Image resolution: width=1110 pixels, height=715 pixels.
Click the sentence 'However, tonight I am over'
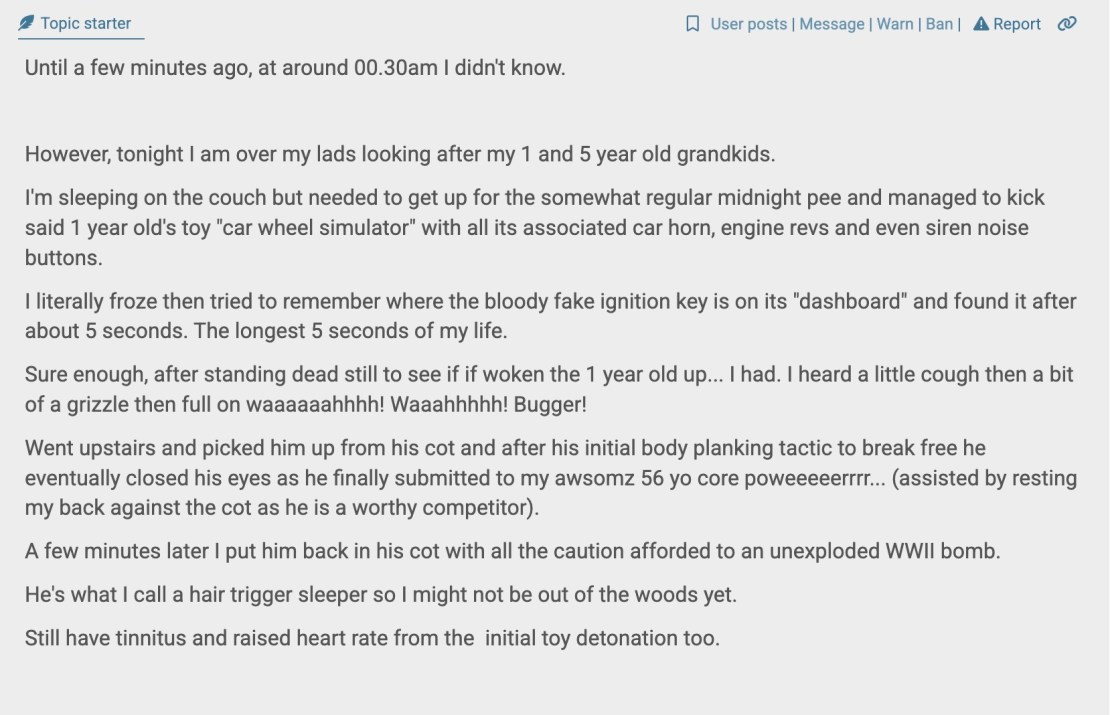coord(400,155)
